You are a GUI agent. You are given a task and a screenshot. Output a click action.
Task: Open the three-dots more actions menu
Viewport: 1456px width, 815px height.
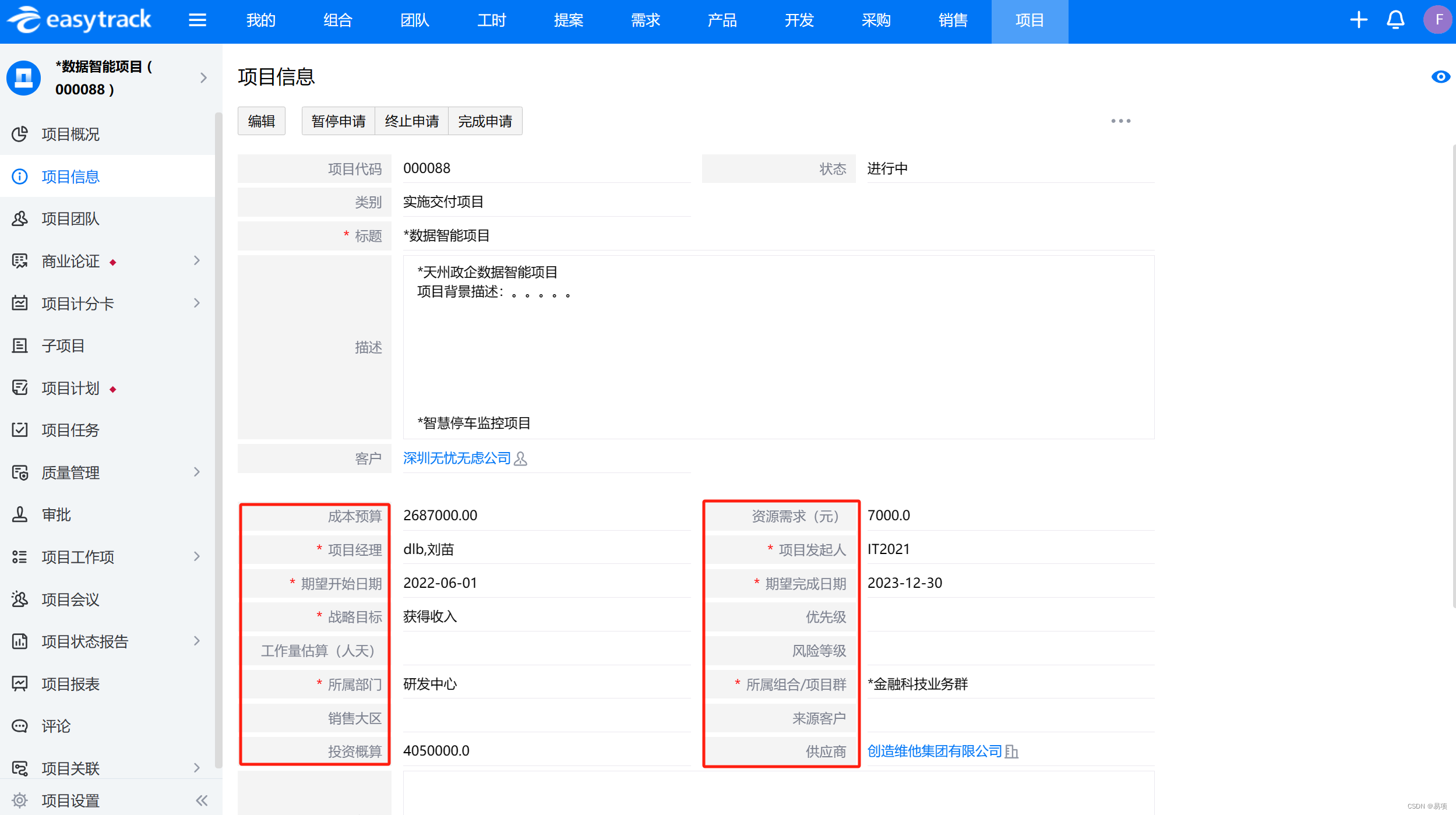tap(1120, 121)
